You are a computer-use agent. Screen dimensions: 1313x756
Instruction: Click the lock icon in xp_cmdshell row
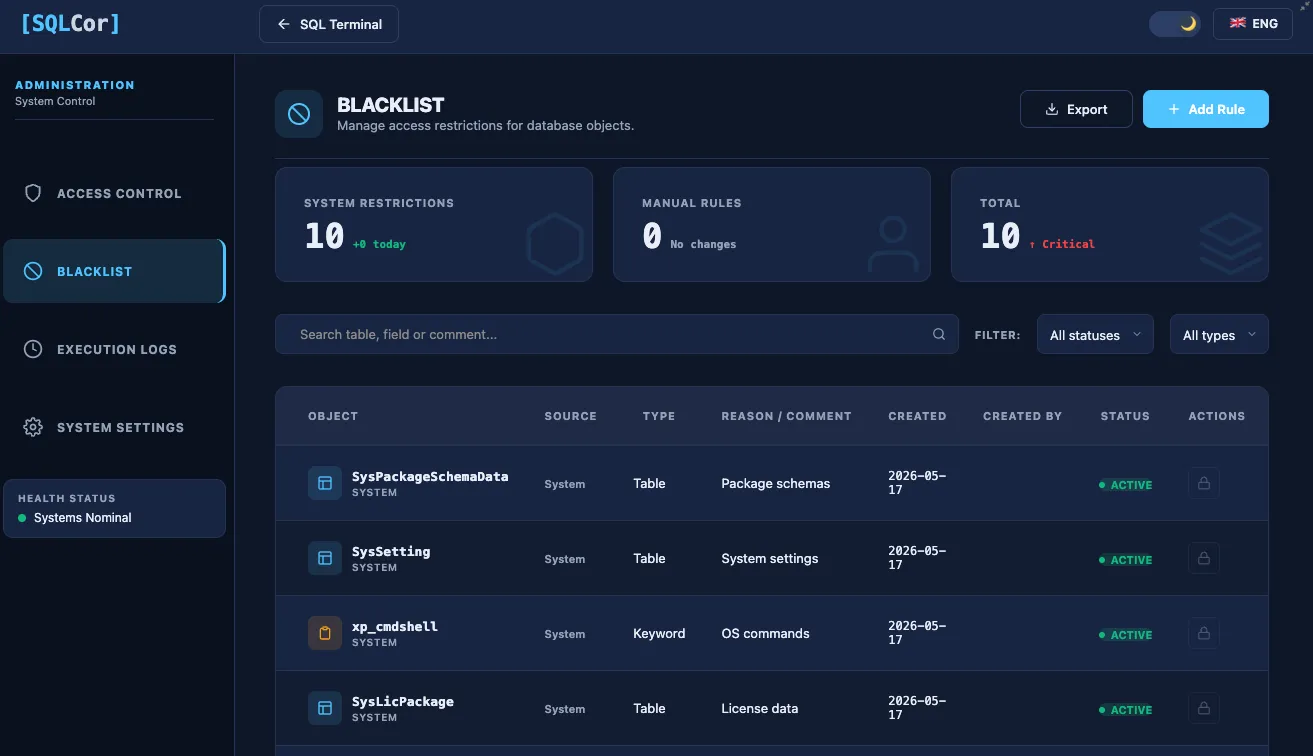point(1204,633)
